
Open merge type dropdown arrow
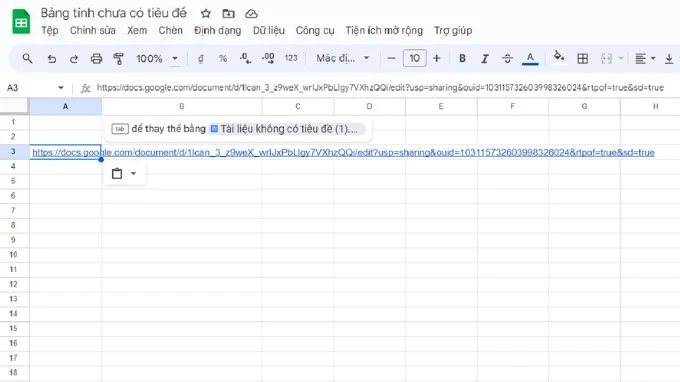[621, 59]
